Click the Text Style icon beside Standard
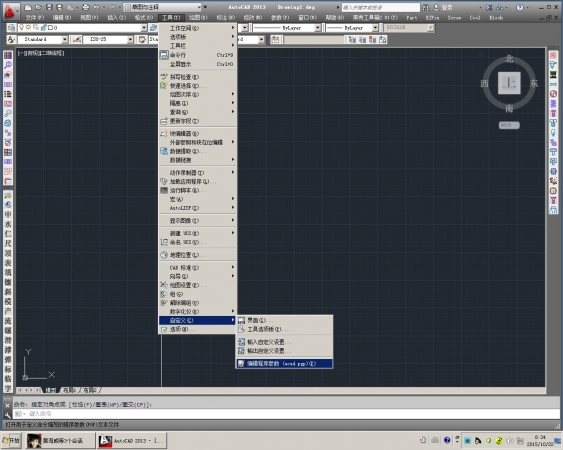 pyautogui.click(x=11, y=39)
